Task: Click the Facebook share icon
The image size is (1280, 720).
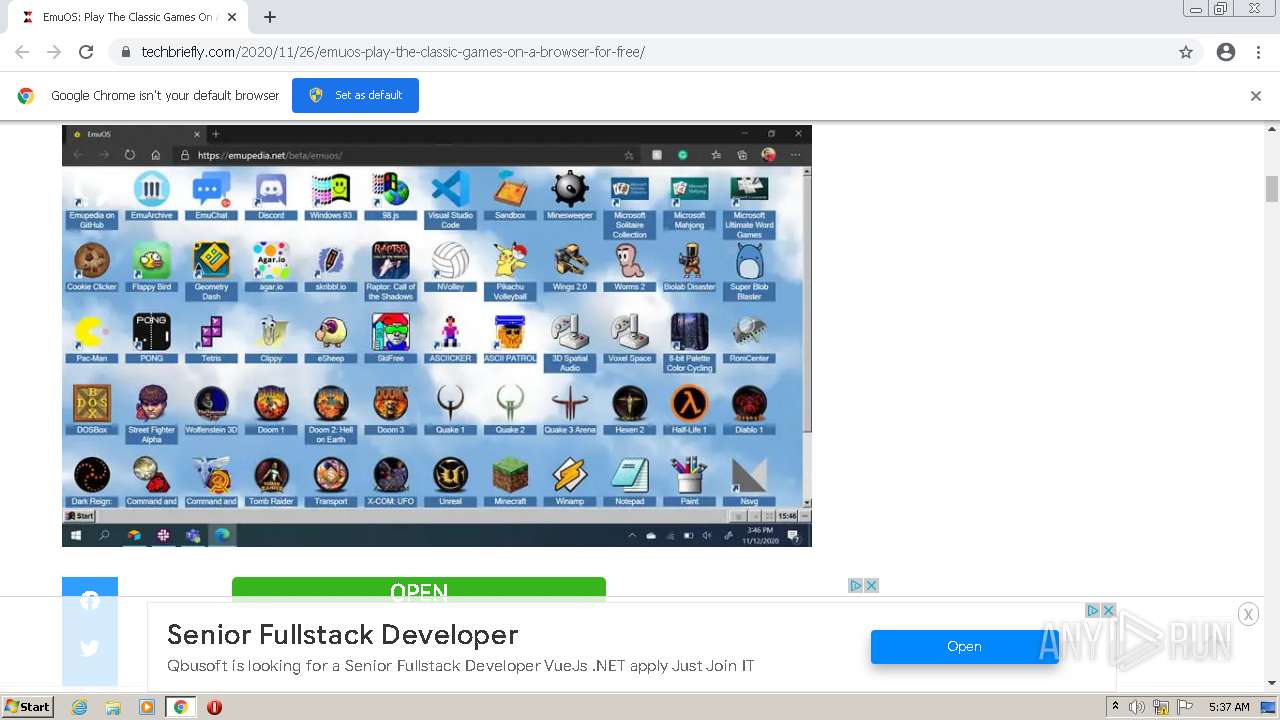Action: [90, 599]
